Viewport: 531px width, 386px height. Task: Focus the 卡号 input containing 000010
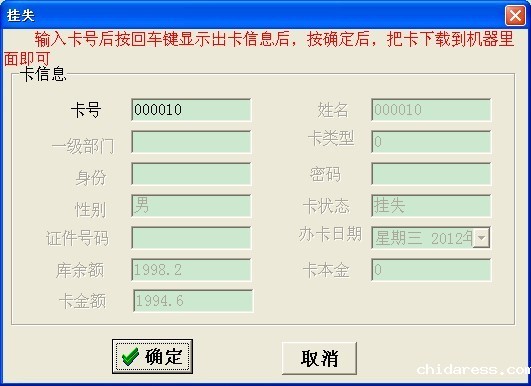pos(191,110)
